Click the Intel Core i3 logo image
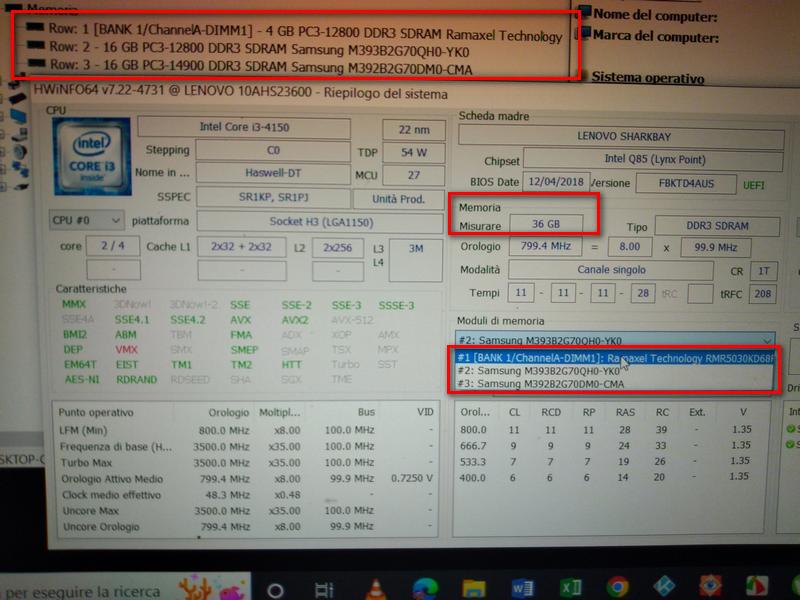This screenshot has width=800, height=600. 92,156
